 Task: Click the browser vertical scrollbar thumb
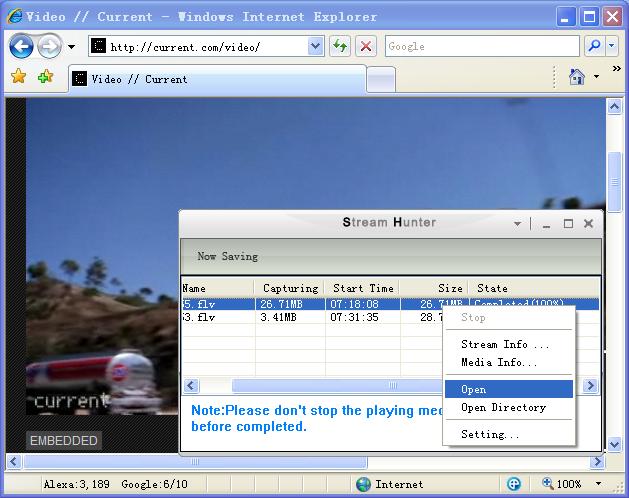click(x=614, y=182)
